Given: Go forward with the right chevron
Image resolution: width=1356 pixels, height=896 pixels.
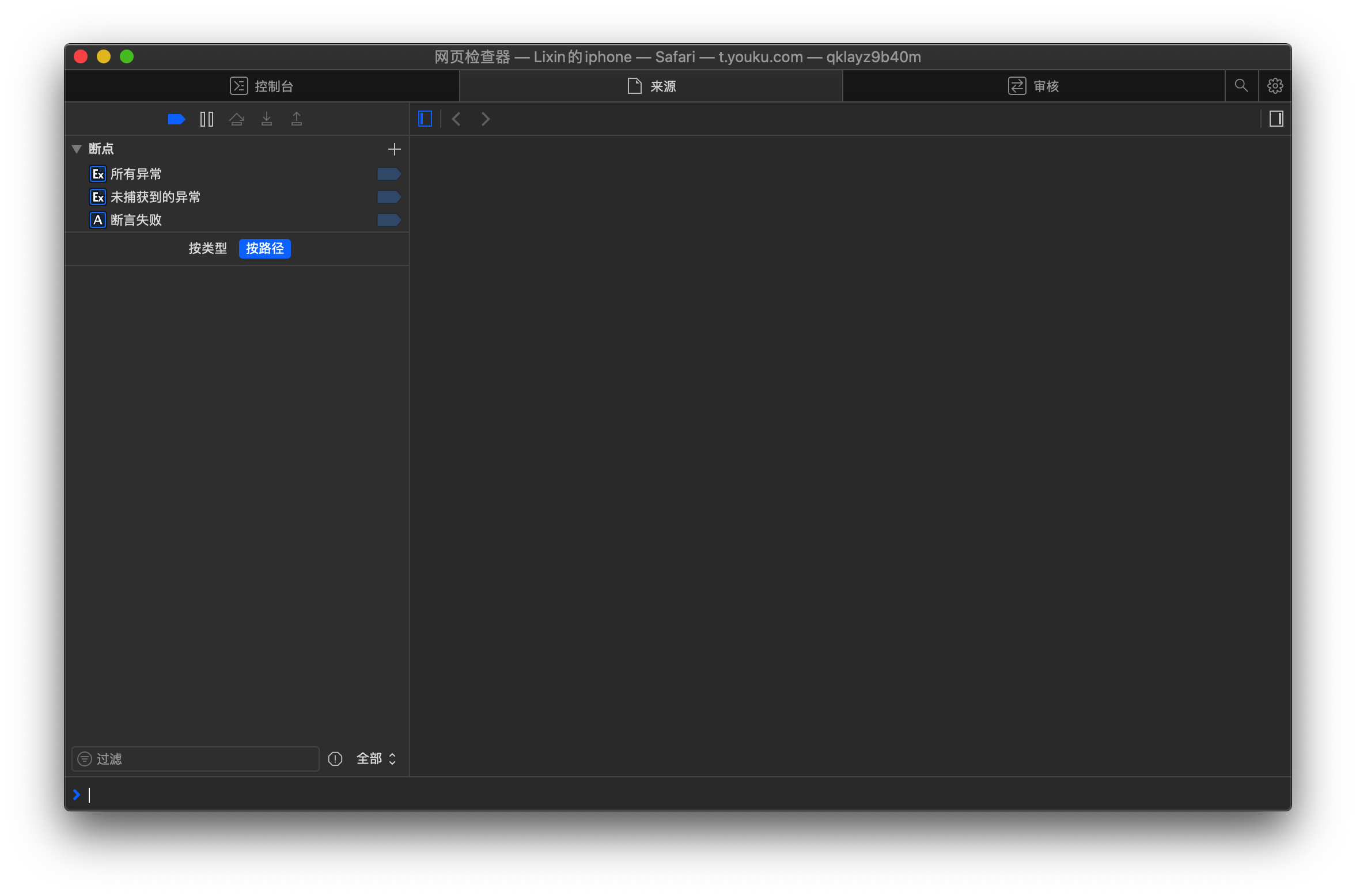Looking at the screenshot, I should tap(486, 119).
